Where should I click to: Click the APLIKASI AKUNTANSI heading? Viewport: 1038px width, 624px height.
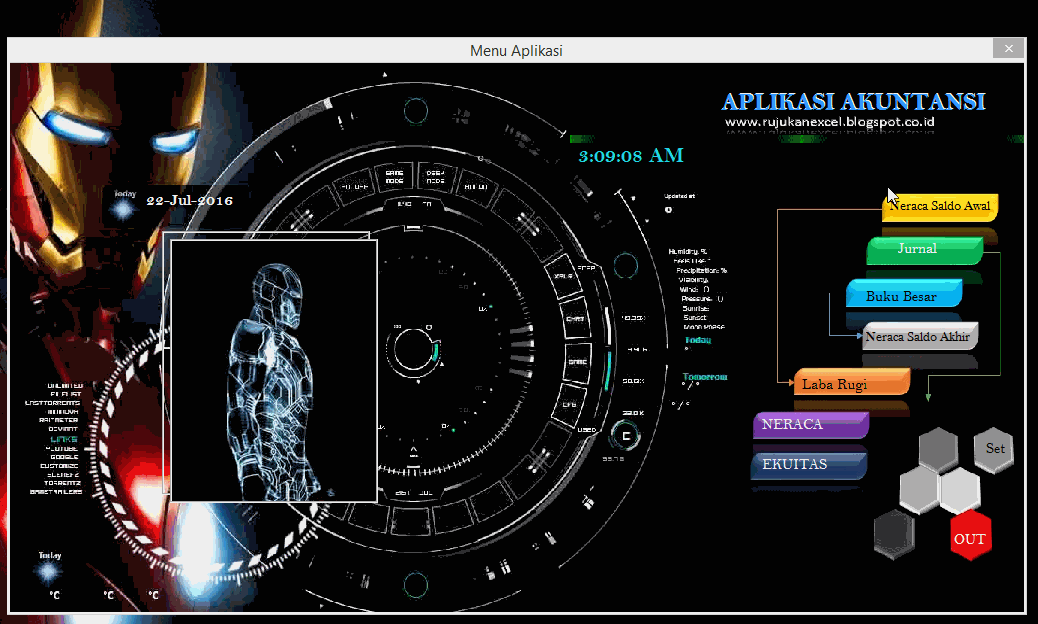pyautogui.click(x=853, y=101)
